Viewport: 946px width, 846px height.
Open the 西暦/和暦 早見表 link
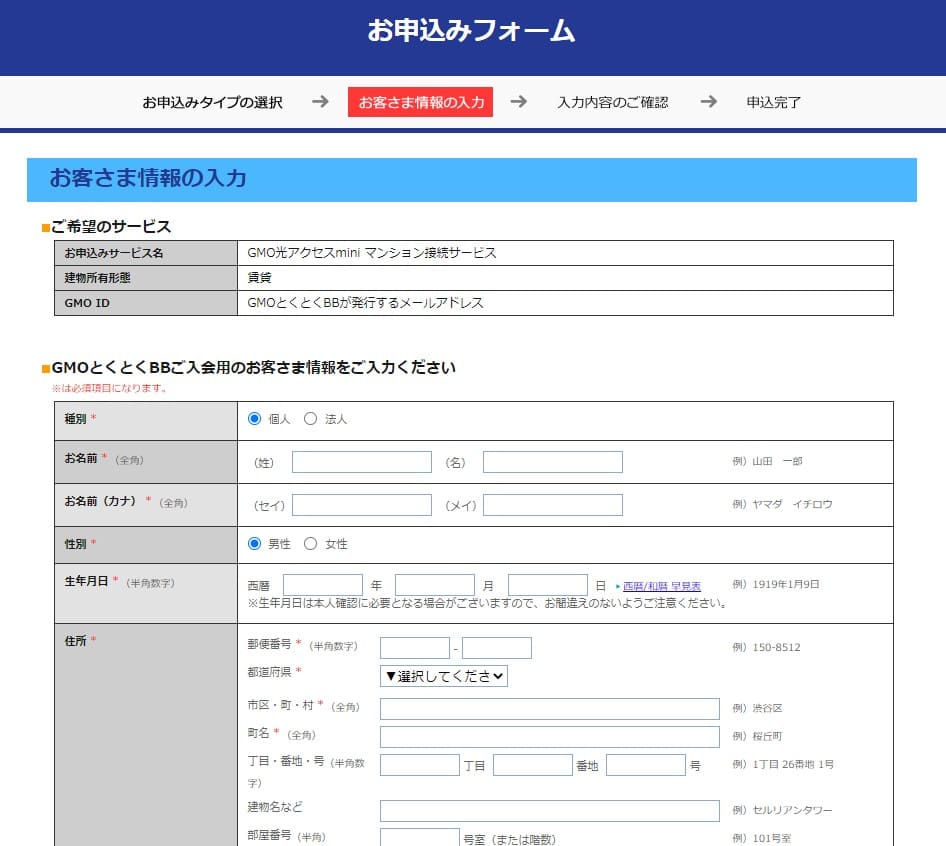tap(662, 586)
